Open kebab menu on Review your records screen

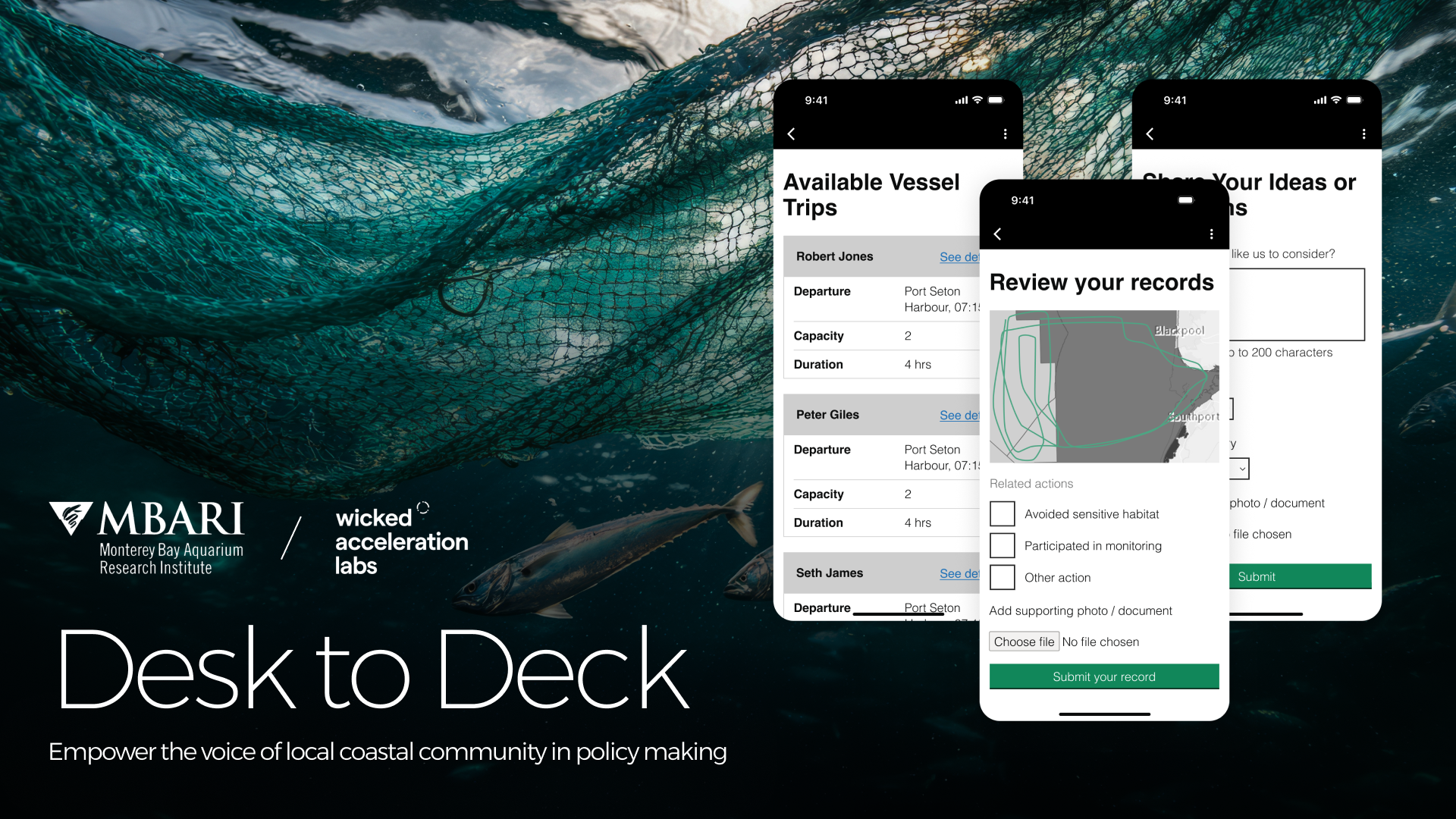(1211, 234)
